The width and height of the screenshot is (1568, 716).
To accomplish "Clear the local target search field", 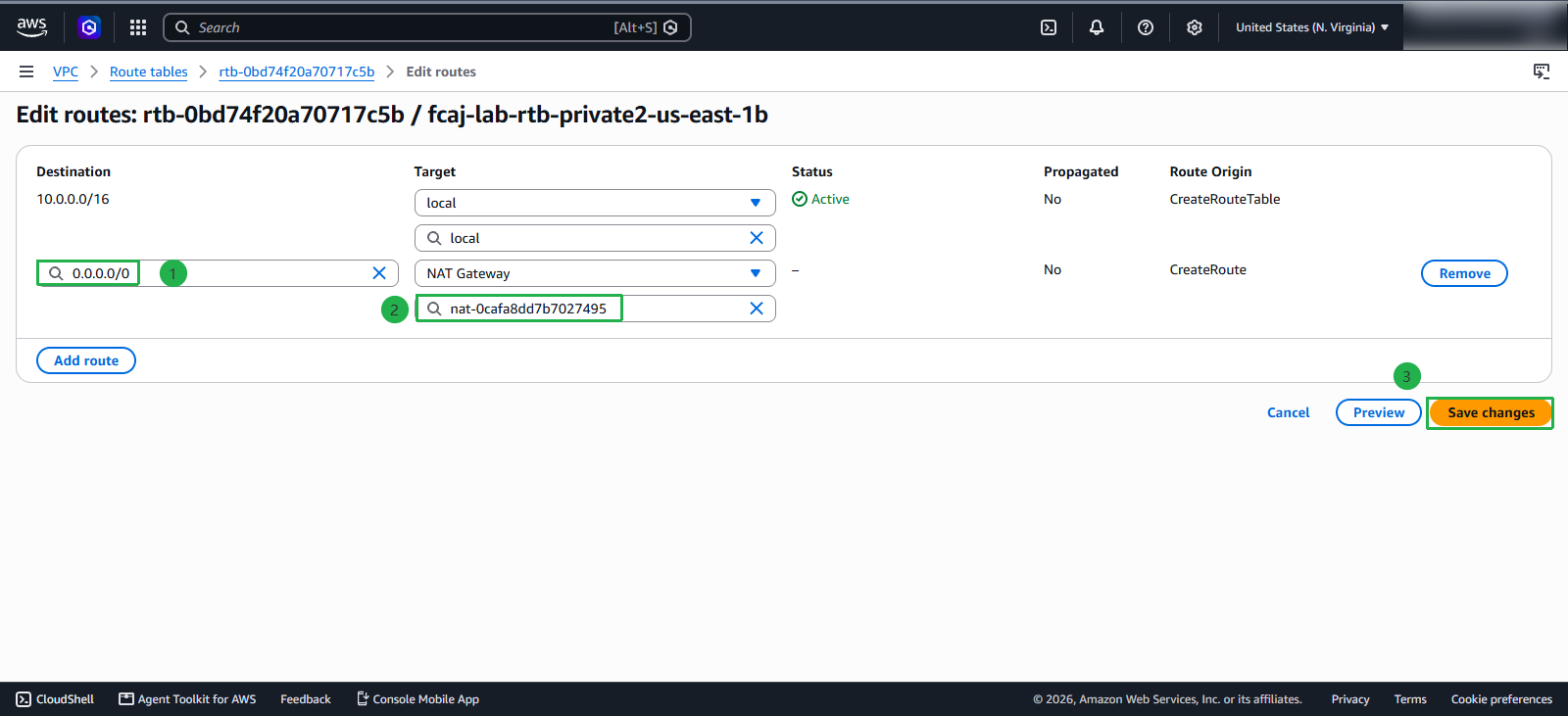I will coord(757,238).
